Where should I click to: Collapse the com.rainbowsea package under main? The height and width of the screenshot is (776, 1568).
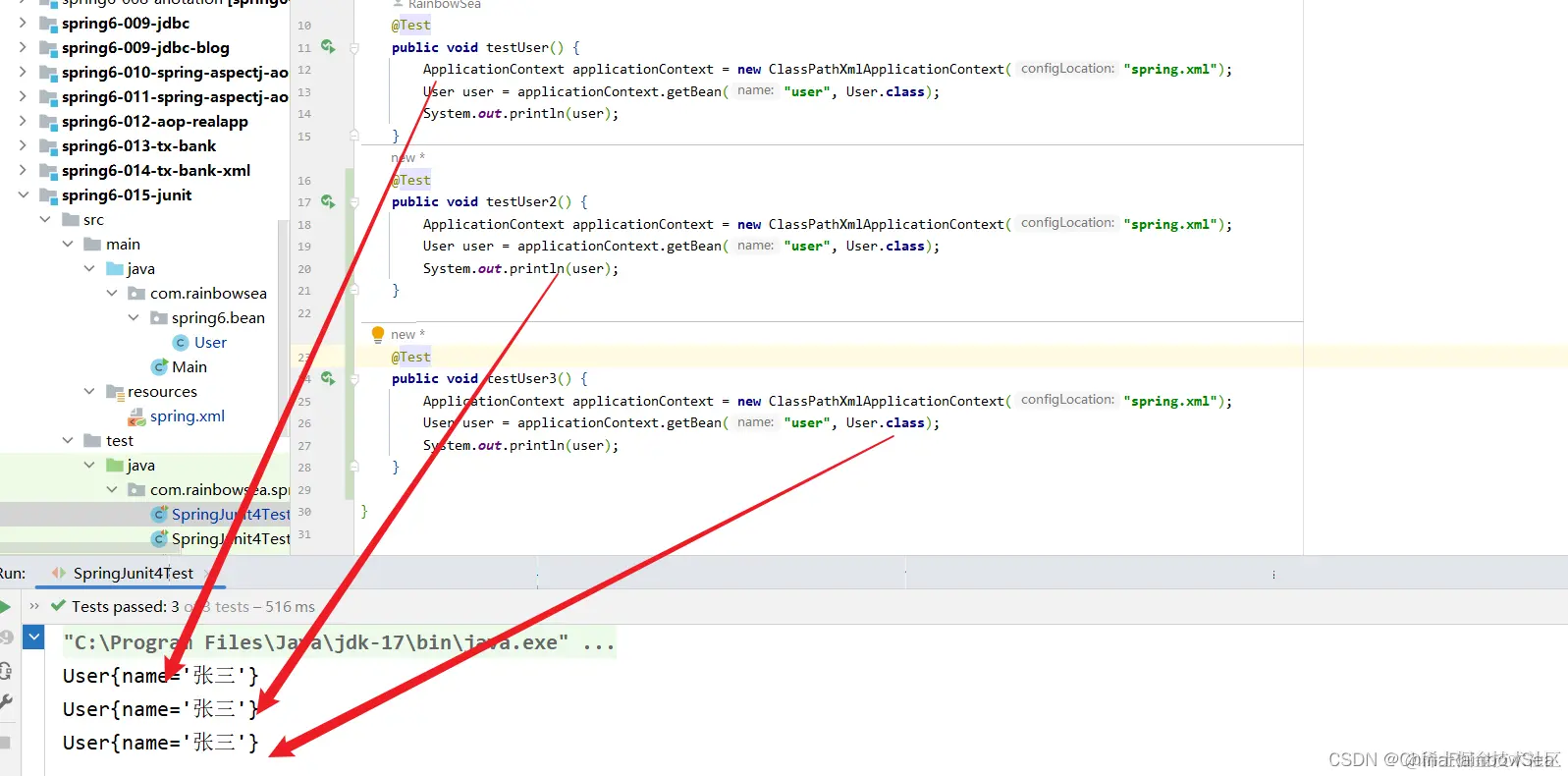coord(112,293)
